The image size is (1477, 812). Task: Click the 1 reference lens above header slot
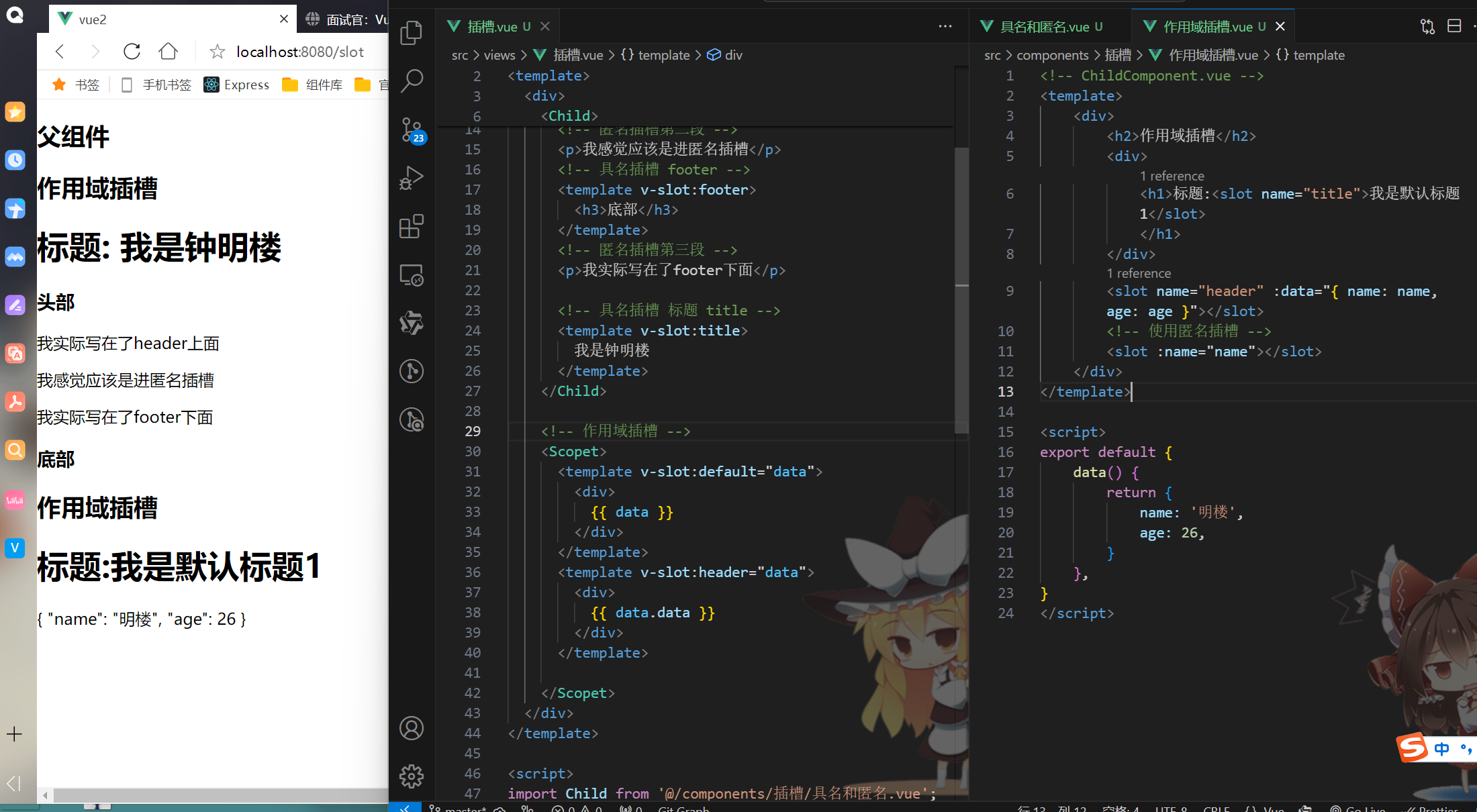[1139, 273]
